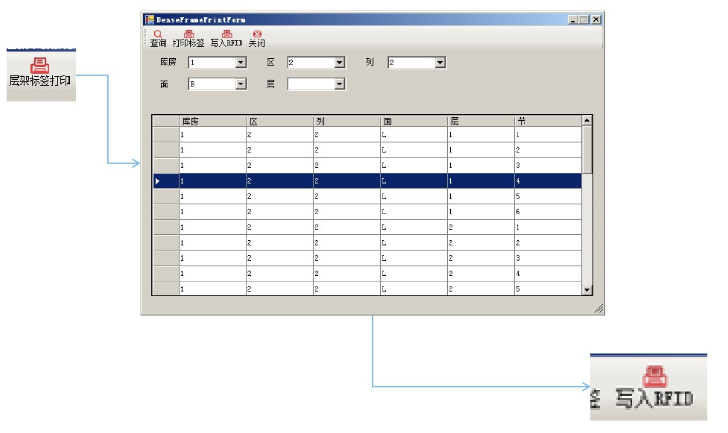Screen dimensions: 728x433
Task: Open the 列 dropdown list
Action: 439,63
